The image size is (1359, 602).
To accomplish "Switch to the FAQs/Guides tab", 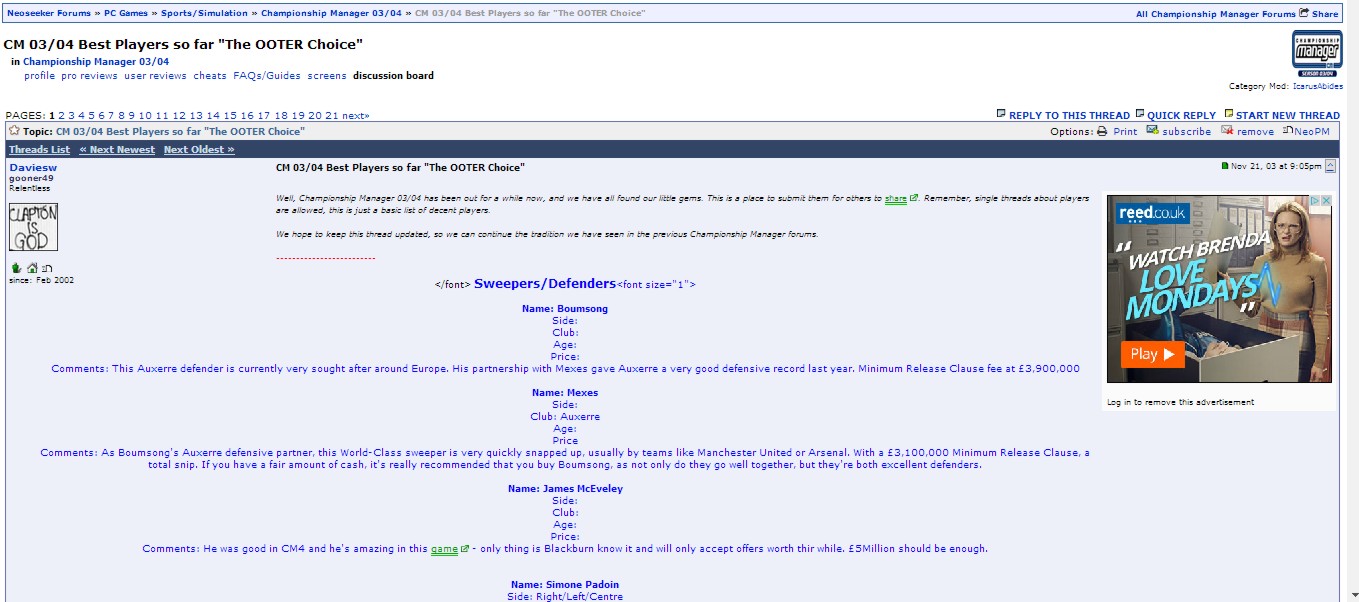I will click(267, 76).
